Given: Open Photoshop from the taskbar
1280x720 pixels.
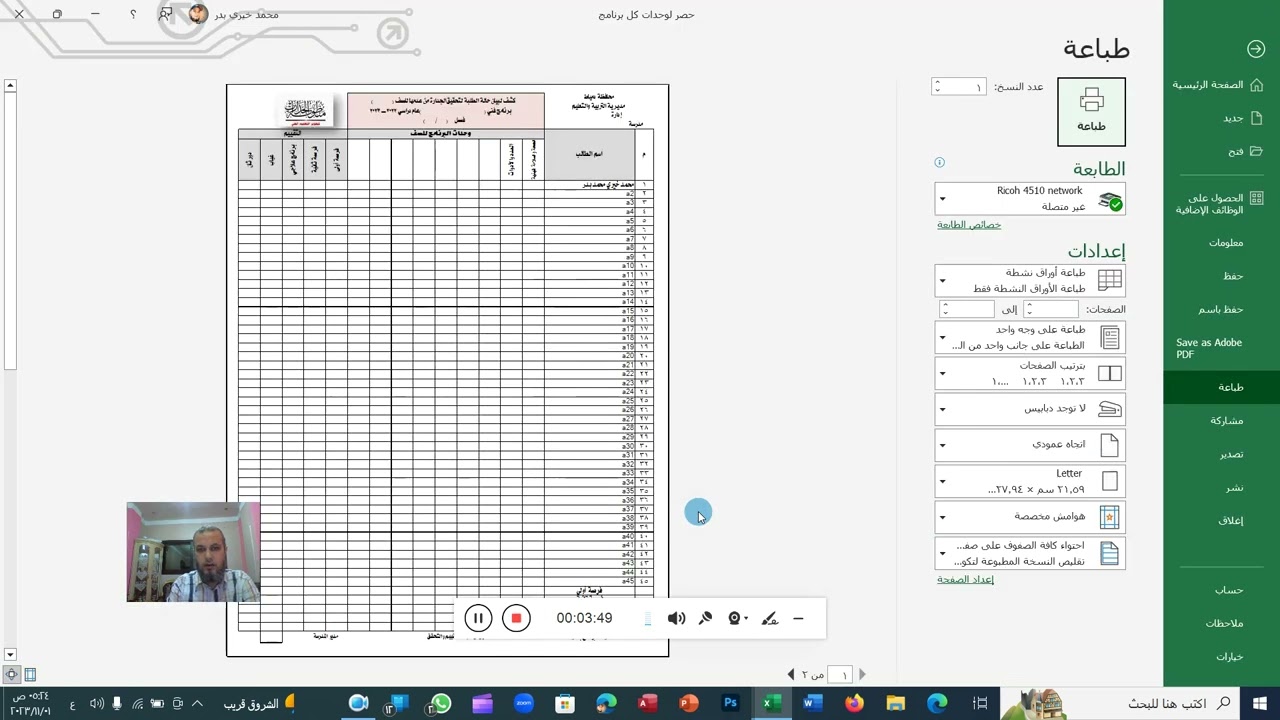Looking at the screenshot, I should (731, 703).
